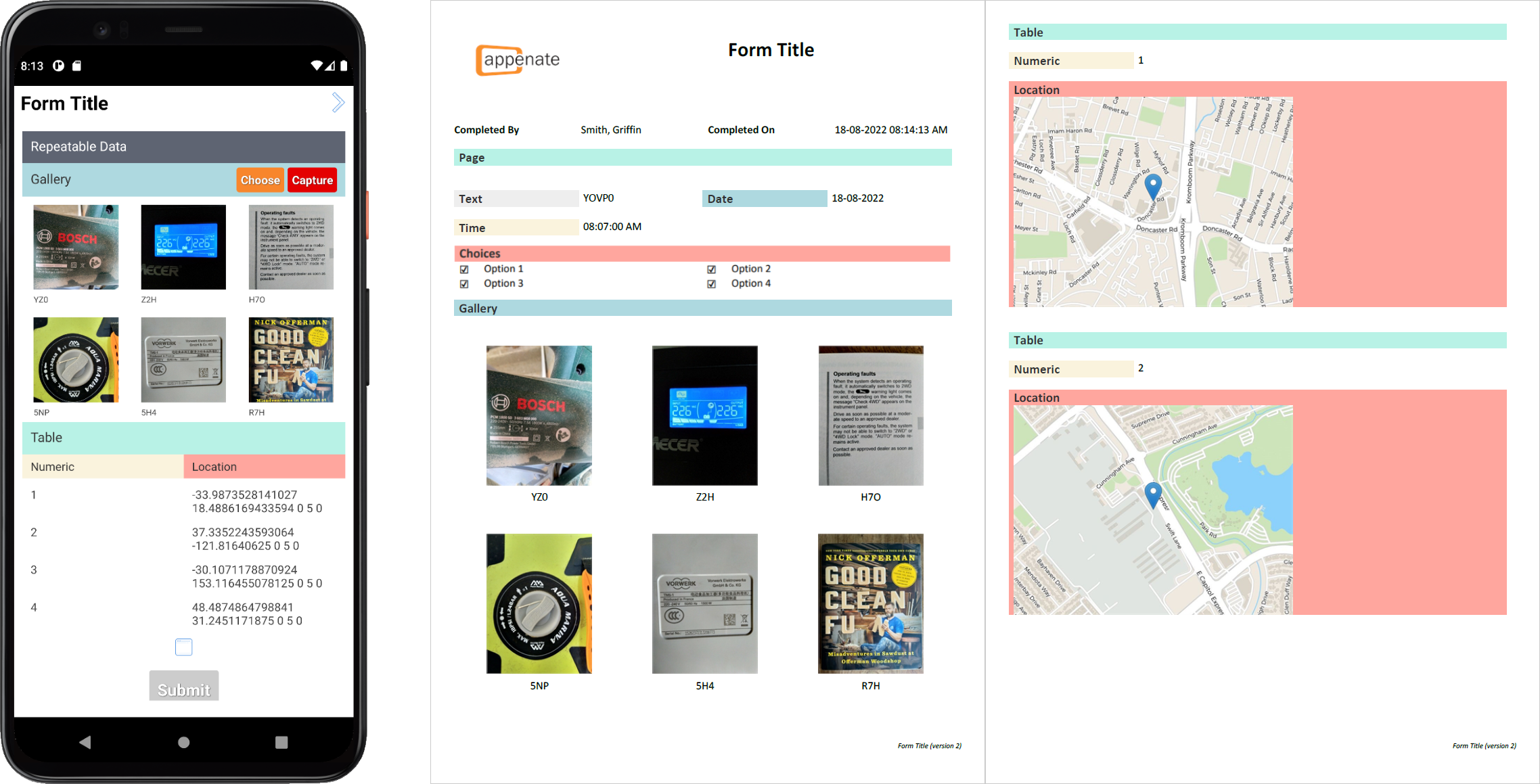This screenshot has height=784, width=1540.
Task: Open the 5NP Aqua Marina thumbnail on phone
Action: [x=76, y=360]
